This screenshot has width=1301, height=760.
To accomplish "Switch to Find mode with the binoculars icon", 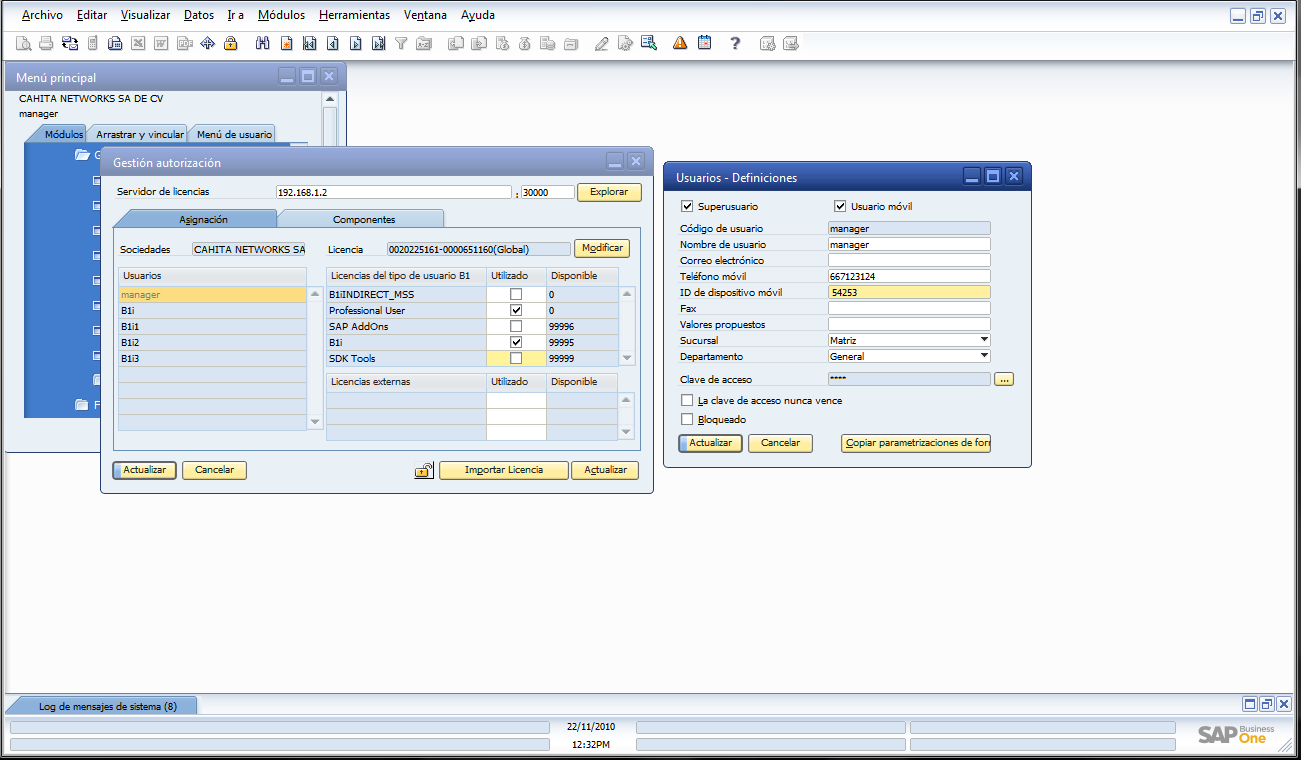I will click(263, 43).
